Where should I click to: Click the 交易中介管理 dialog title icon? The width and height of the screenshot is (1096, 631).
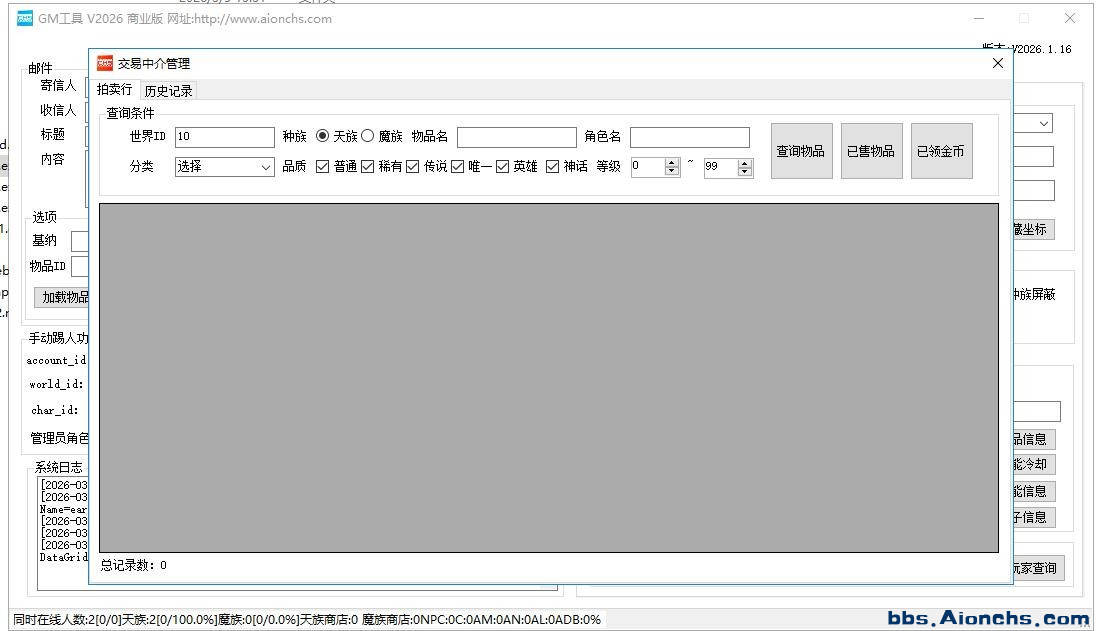[105, 63]
